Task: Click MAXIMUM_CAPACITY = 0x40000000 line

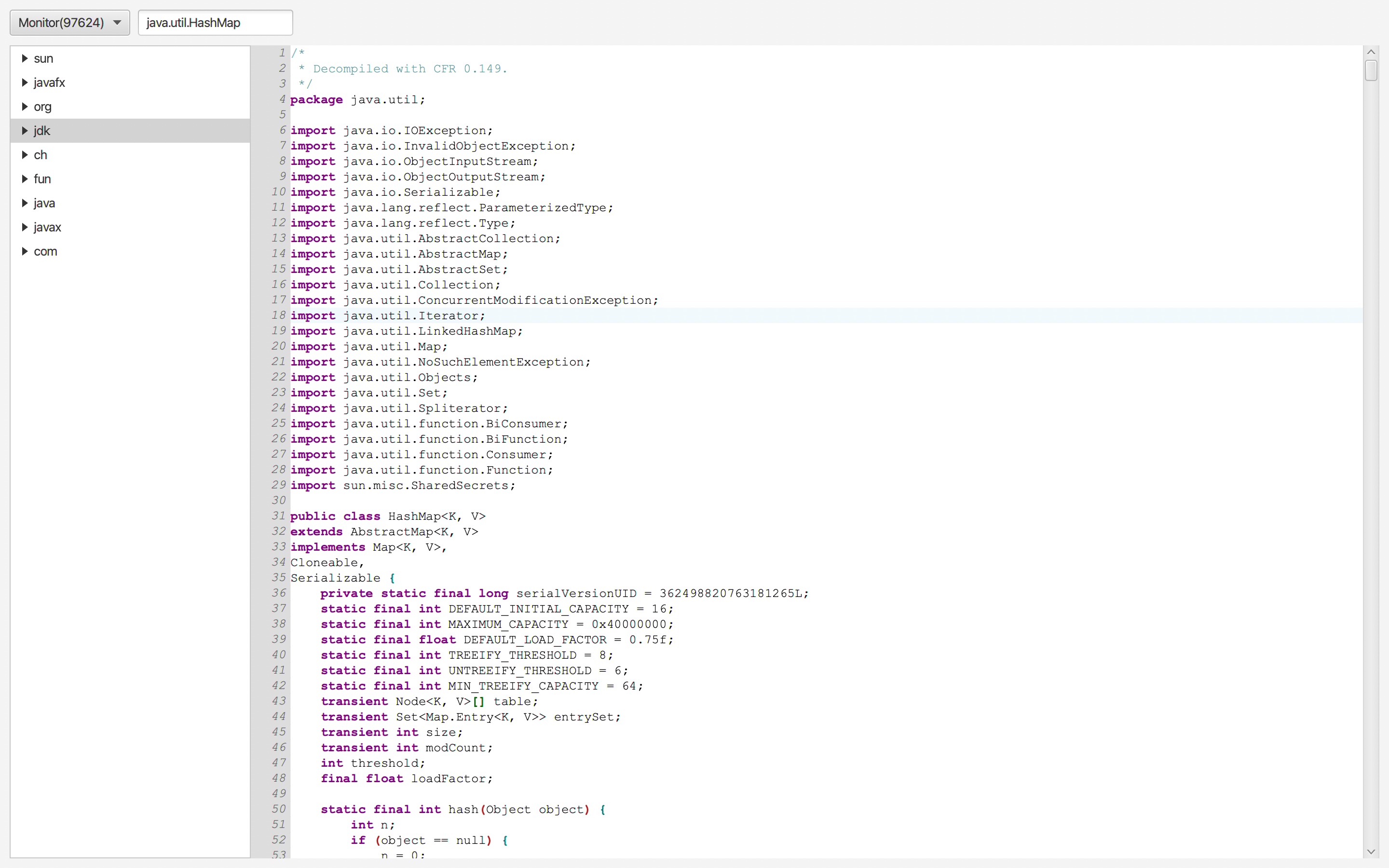Action: click(x=497, y=624)
